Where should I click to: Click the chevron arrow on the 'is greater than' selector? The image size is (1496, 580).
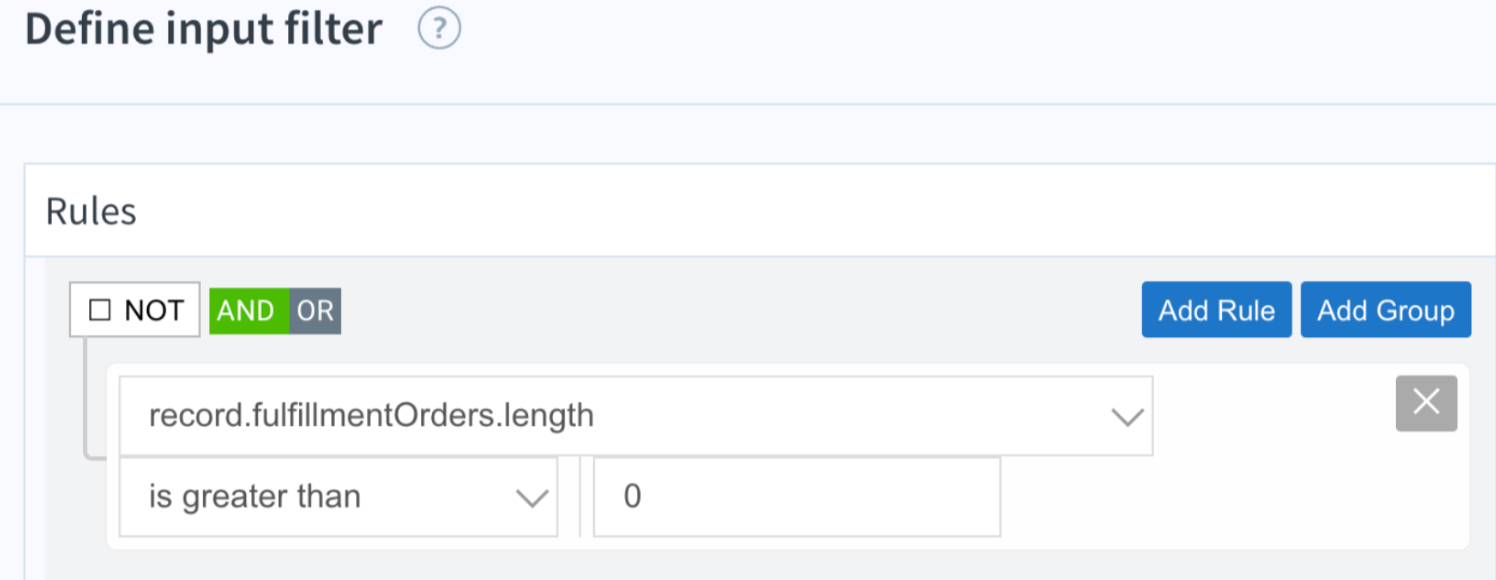531,498
